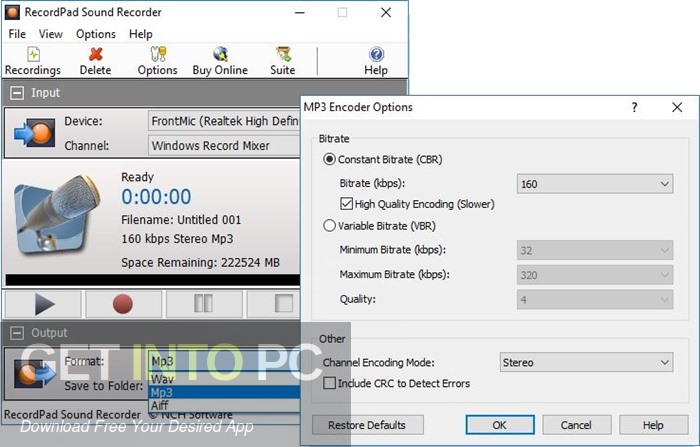Click the Help button in MP3 dialog
The image size is (700, 447).
(x=653, y=425)
